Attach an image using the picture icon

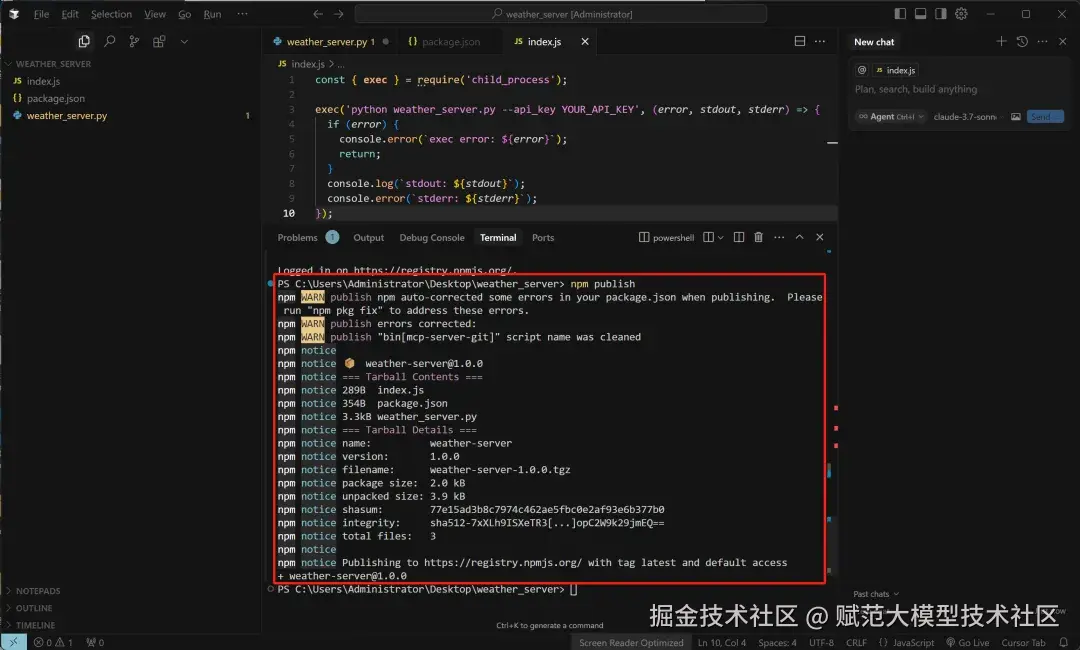(1016, 117)
